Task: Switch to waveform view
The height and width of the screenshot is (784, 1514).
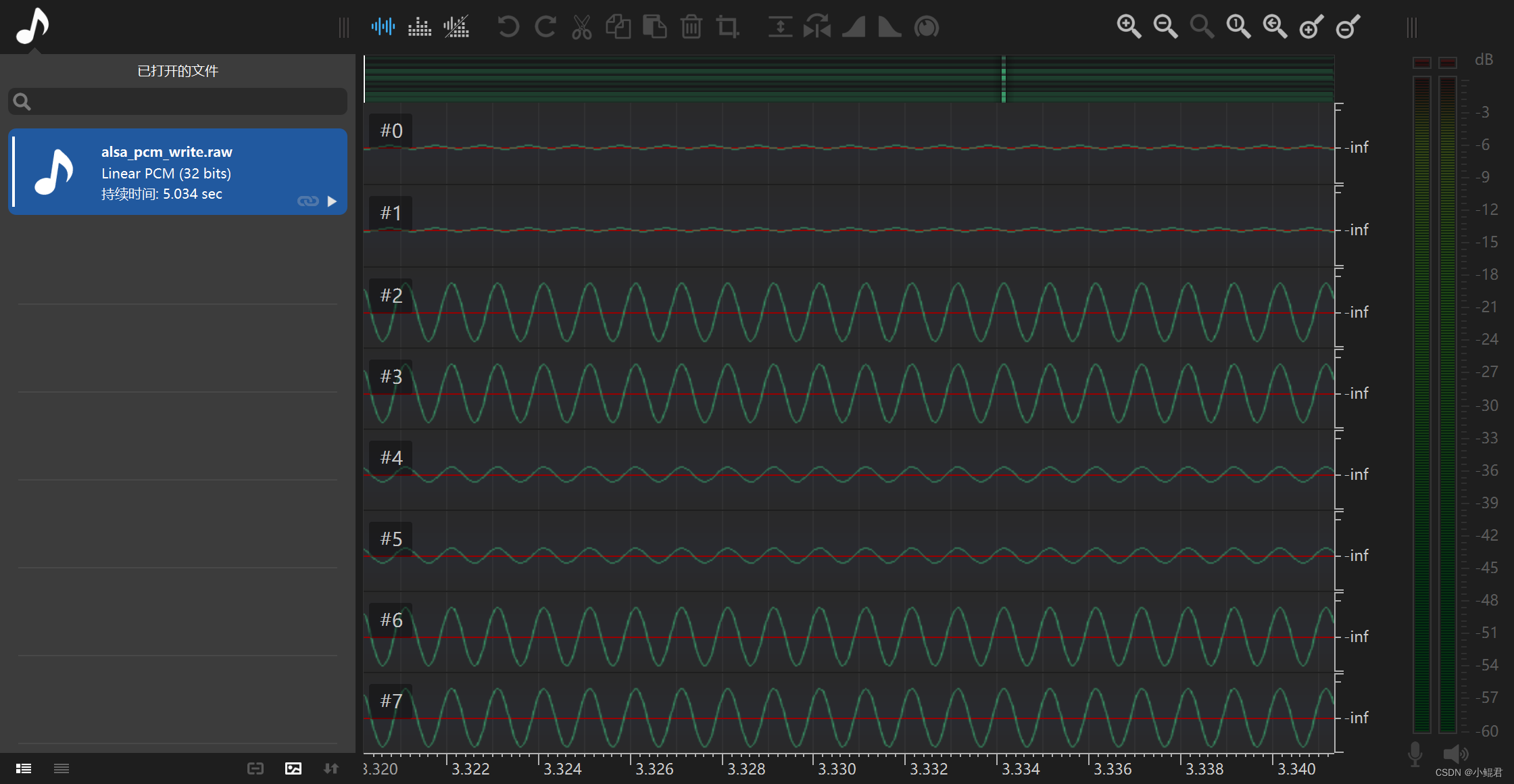Action: [383, 27]
